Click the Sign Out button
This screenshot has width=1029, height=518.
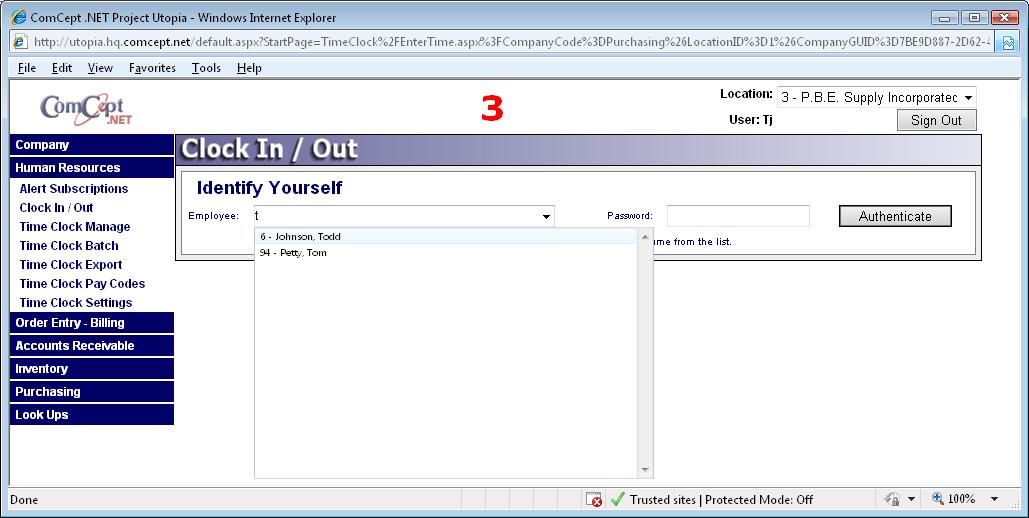(x=936, y=120)
